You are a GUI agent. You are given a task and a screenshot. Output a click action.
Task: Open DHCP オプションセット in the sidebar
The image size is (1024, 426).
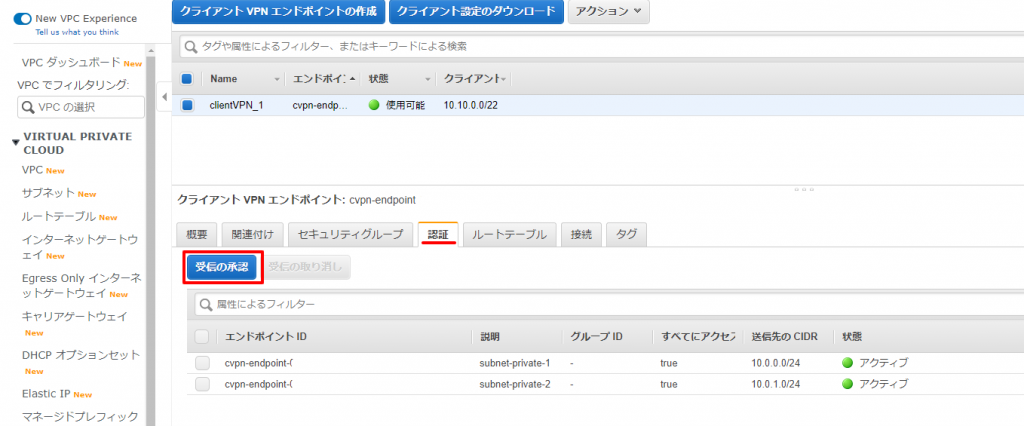pos(81,355)
